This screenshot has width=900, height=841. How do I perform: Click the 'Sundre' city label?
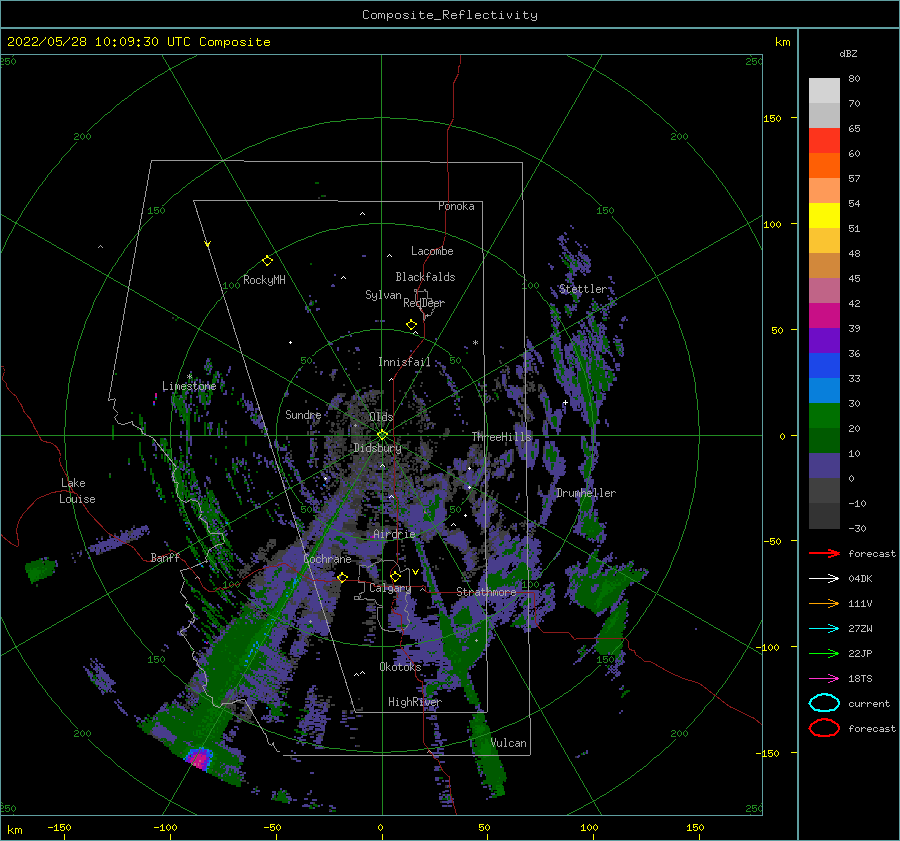coord(303,414)
